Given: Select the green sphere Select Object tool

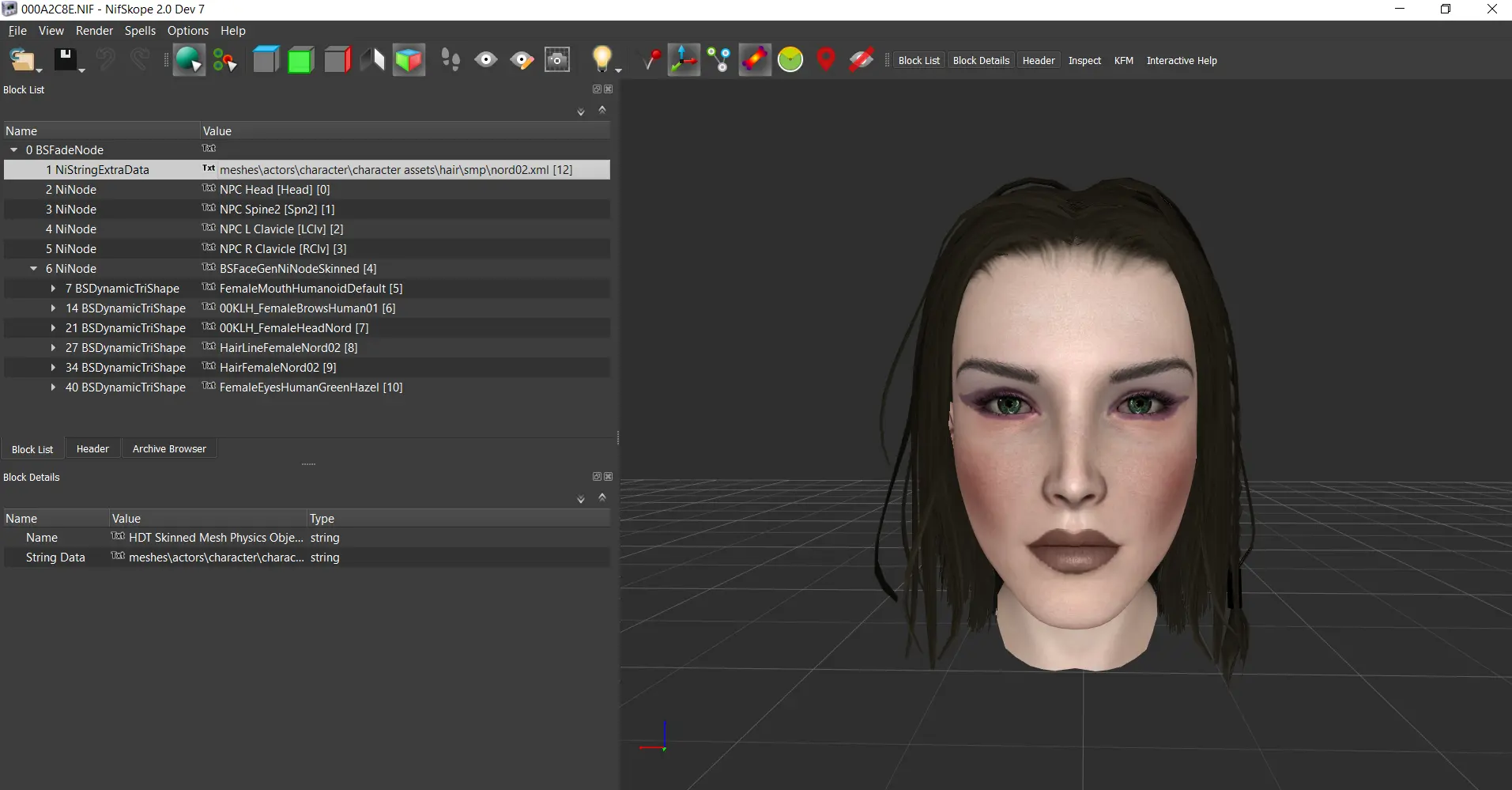Looking at the screenshot, I should (x=189, y=60).
